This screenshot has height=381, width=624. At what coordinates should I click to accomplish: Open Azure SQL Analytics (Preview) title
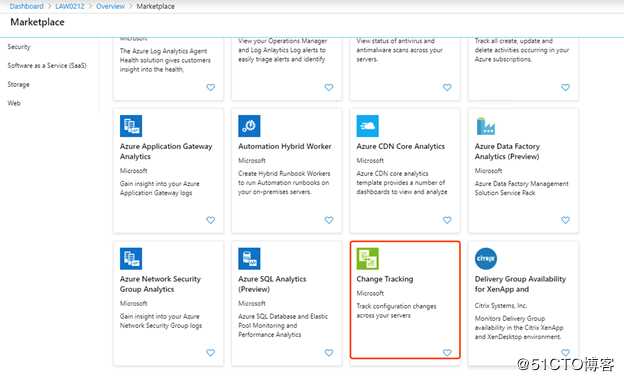[x=272, y=284]
